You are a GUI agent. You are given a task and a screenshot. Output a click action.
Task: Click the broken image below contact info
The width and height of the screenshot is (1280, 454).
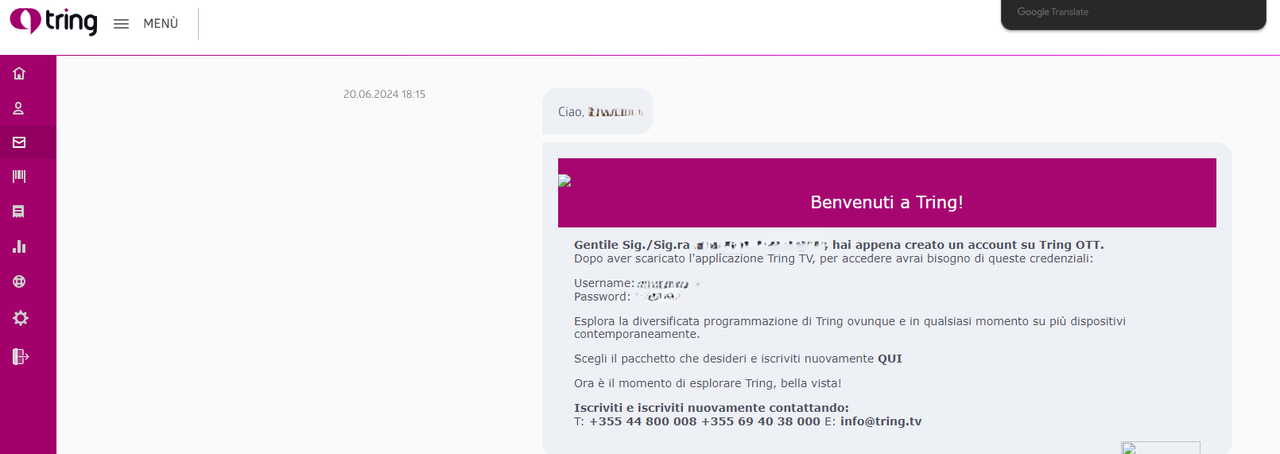1160,447
